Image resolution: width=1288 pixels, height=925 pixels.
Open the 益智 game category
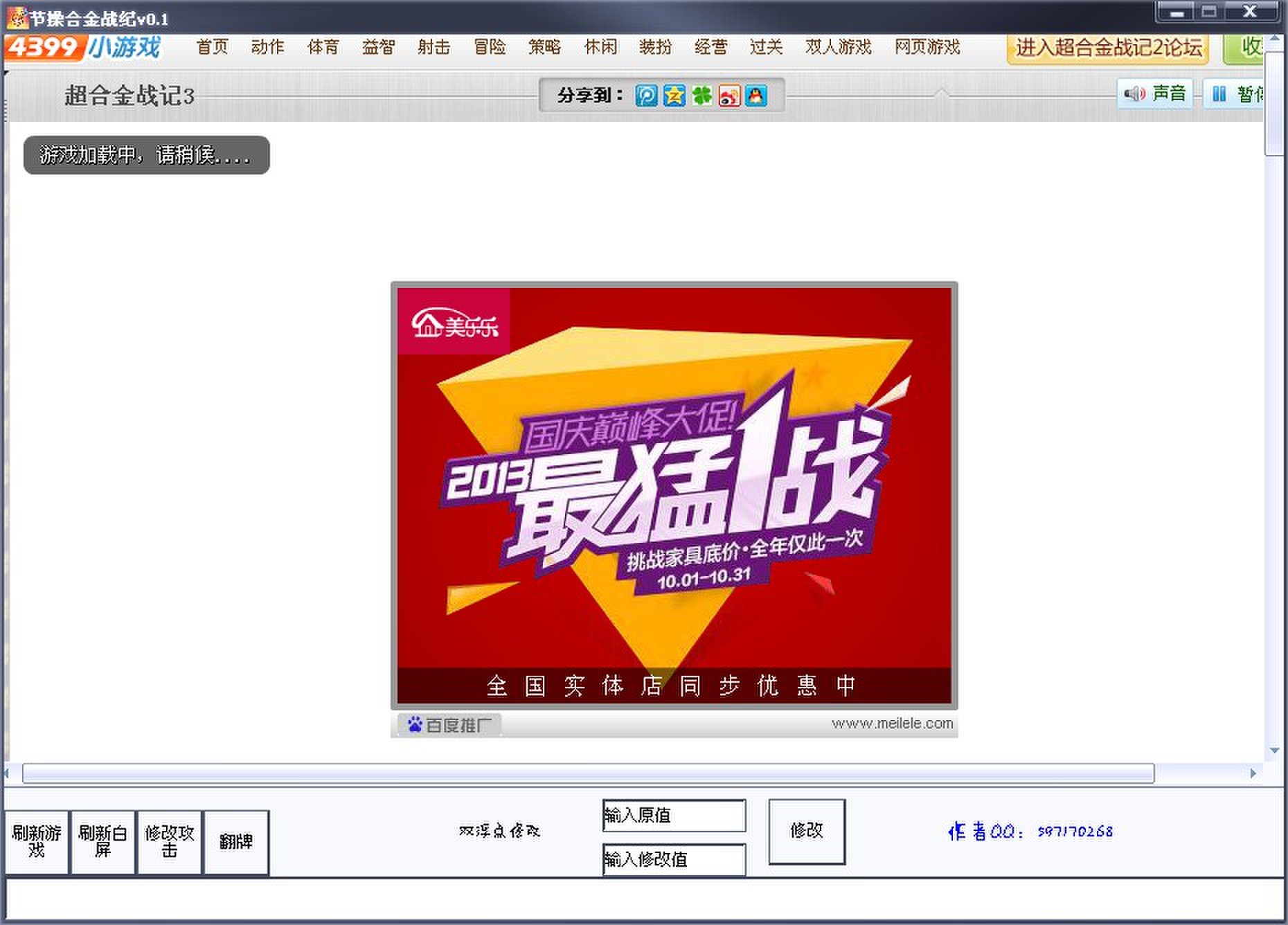[379, 47]
